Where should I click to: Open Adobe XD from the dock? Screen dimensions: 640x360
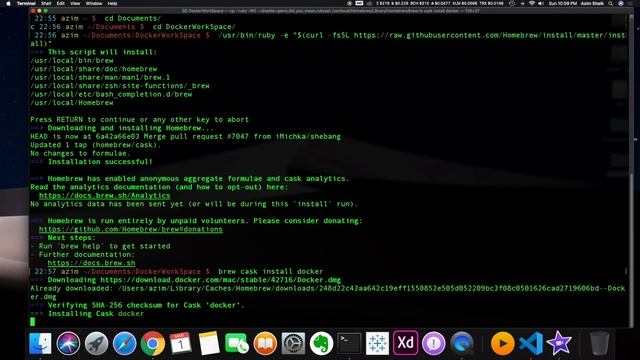[405, 343]
